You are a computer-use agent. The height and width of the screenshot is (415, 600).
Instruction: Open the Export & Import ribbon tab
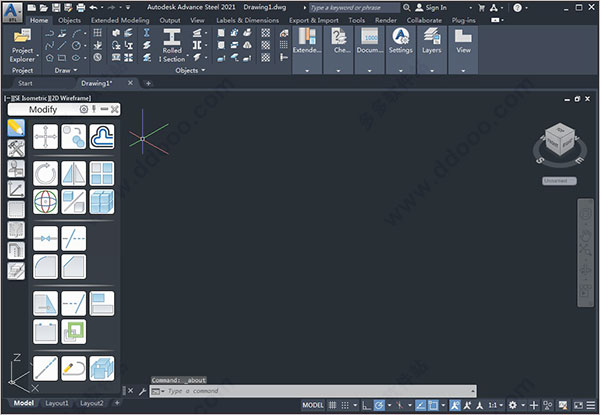(x=314, y=20)
